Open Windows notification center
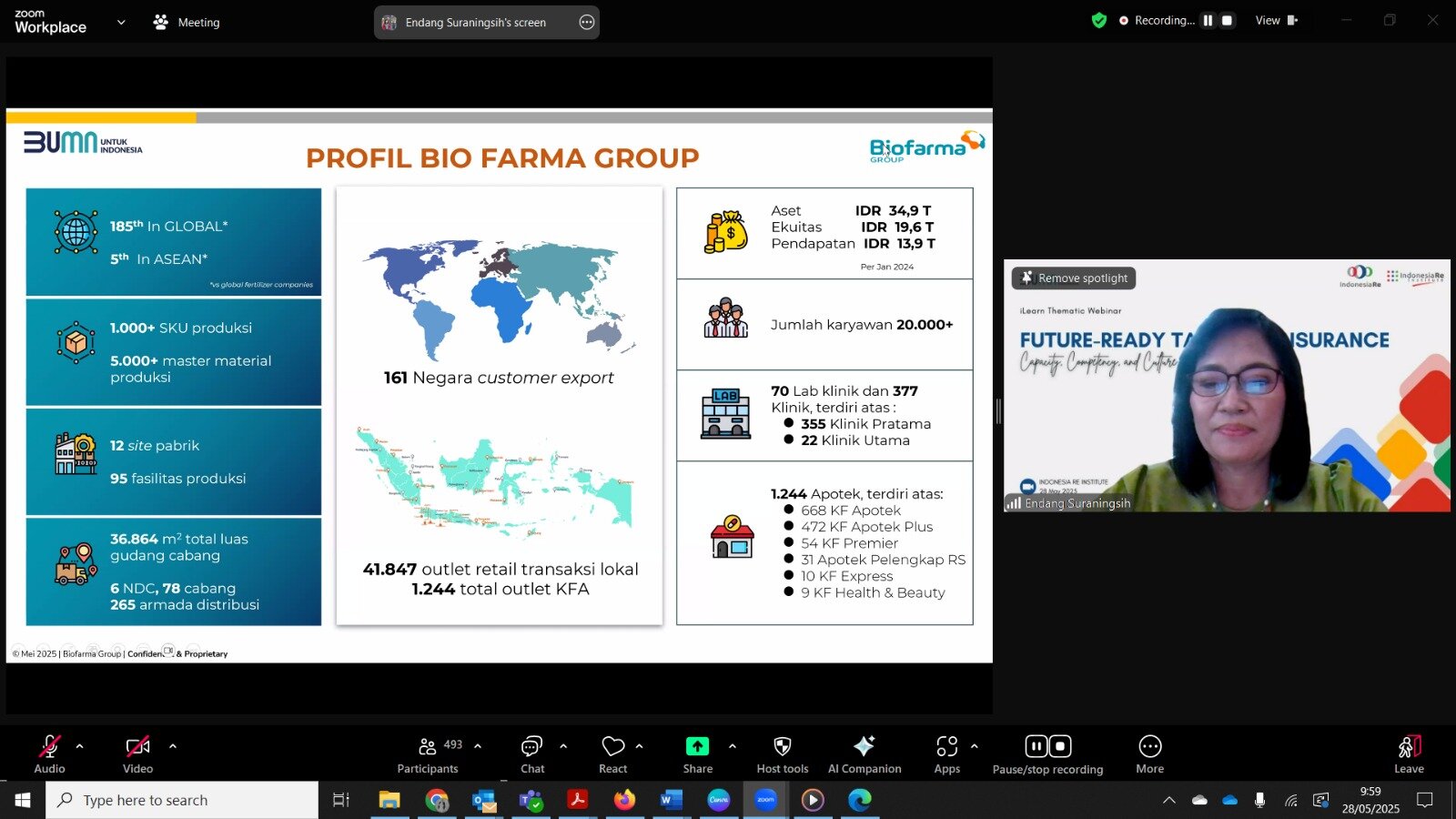Viewport: 1456px width, 819px height. click(1425, 800)
